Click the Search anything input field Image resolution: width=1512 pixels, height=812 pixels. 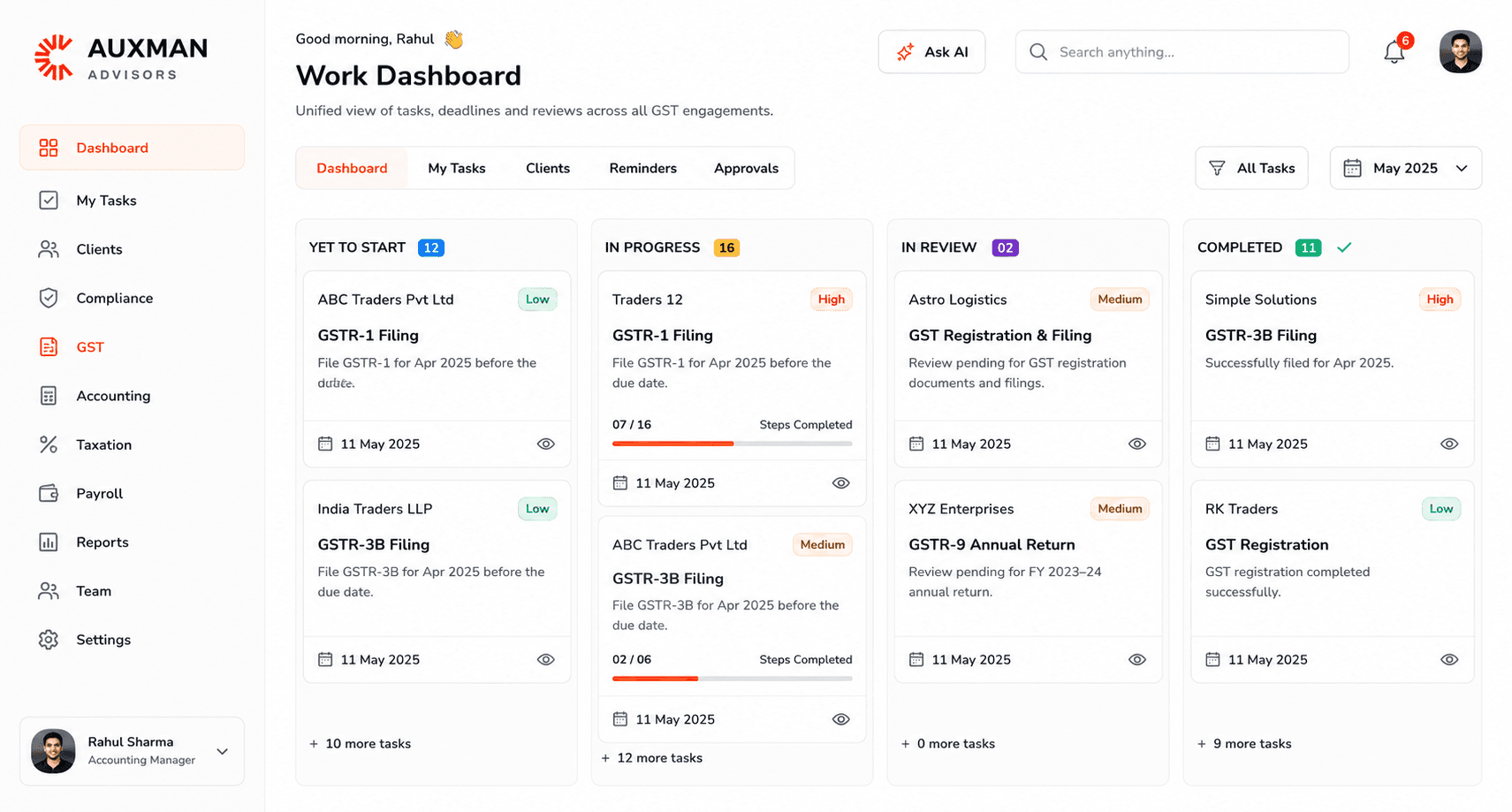click(x=1181, y=52)
